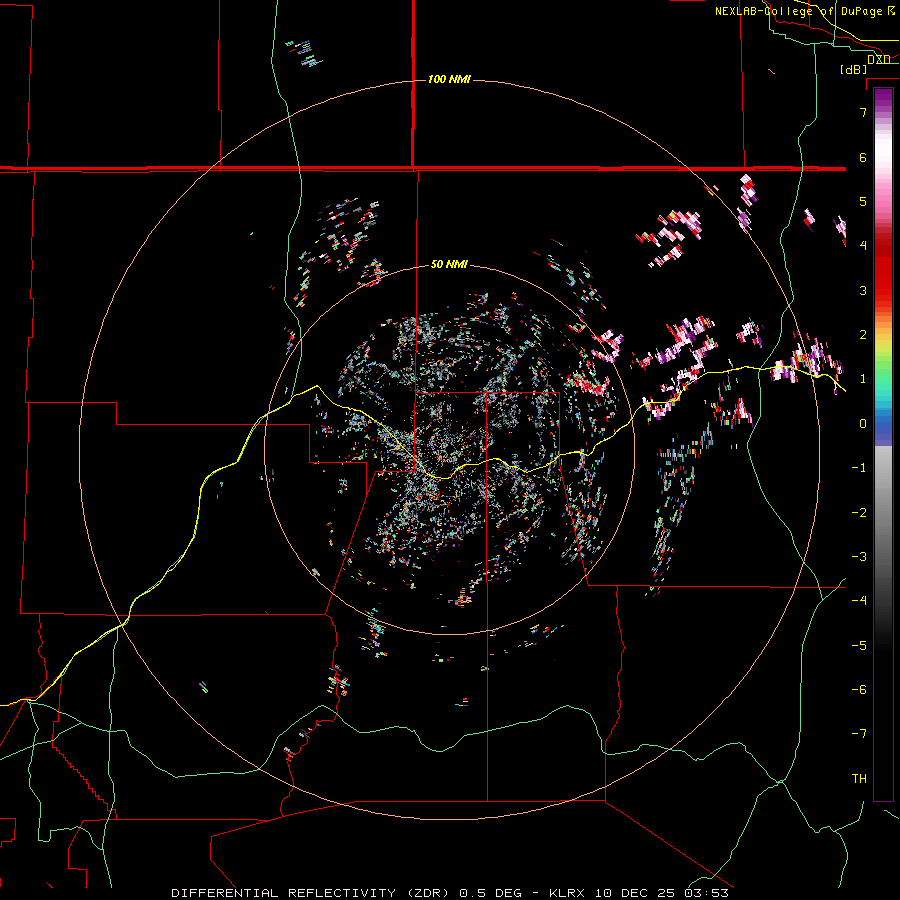This screenshot has width=900, height=900.
Task: Click the 1 value on color scale
Action: (863, 379)
